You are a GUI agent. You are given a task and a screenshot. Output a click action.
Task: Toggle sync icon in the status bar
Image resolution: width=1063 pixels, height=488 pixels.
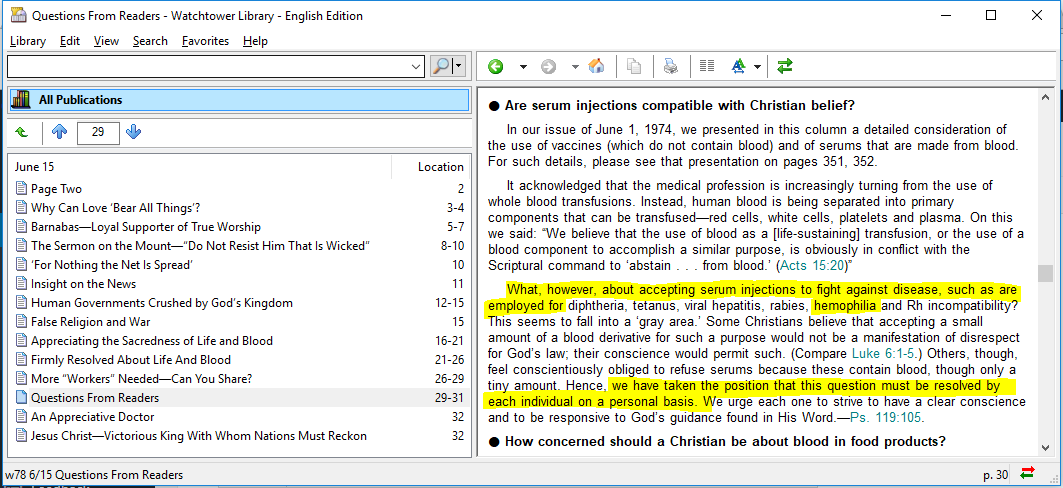1028,474
